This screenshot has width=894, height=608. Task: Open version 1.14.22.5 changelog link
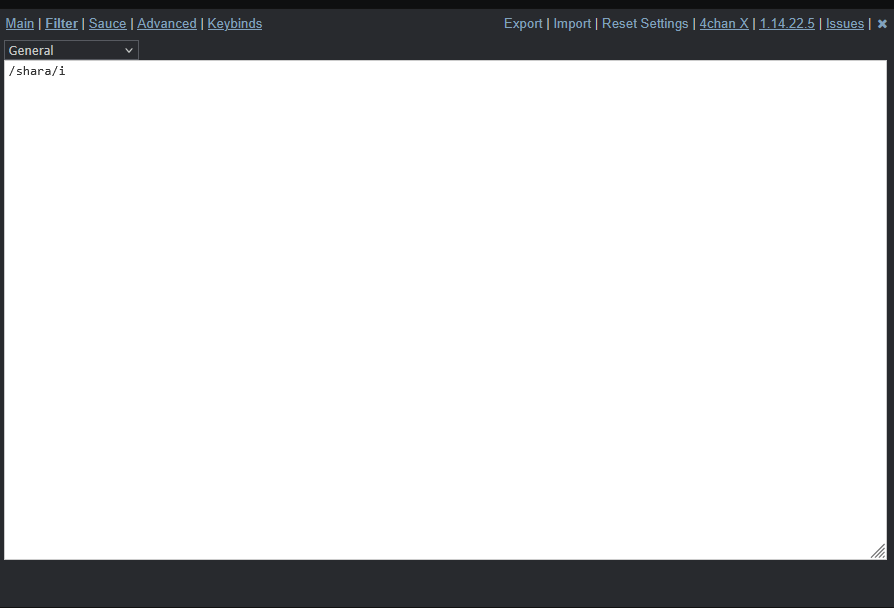787,23
